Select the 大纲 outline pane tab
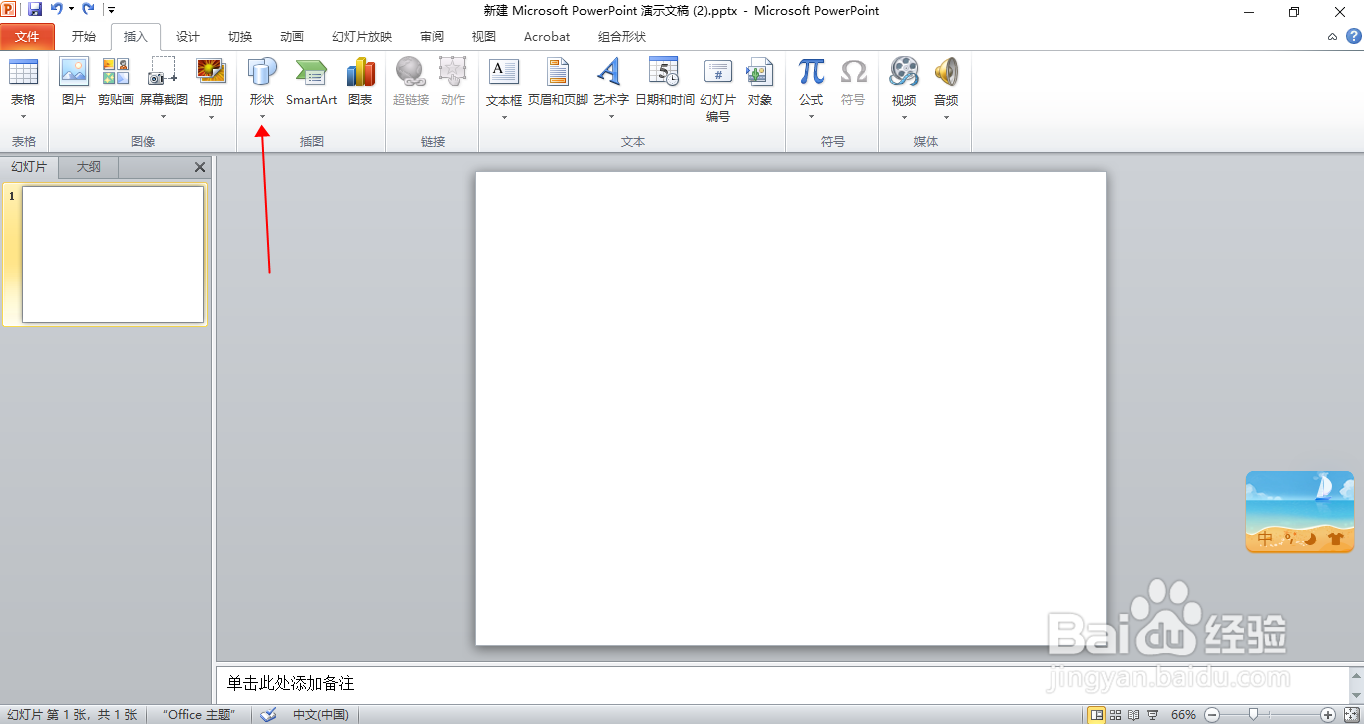1364x724 pixels. click(89, 167)
